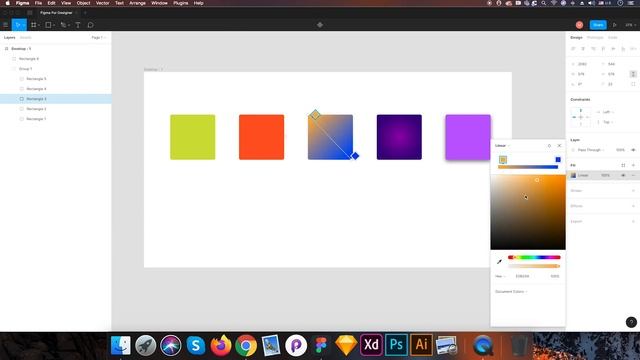Click the Present play icon
Viewport: 640px width, 360px height.
point(615,25)
